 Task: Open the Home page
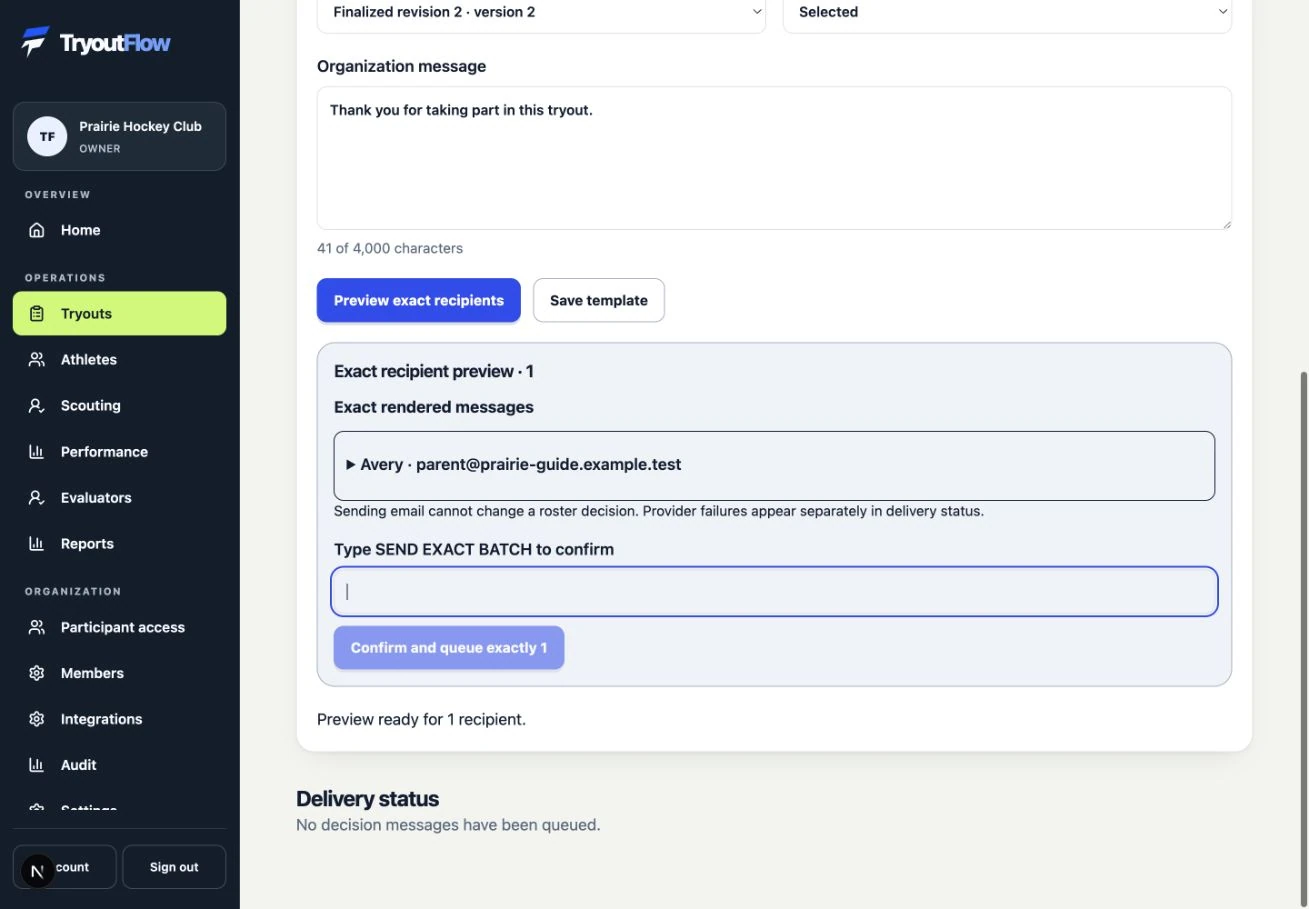pos(119,230)
